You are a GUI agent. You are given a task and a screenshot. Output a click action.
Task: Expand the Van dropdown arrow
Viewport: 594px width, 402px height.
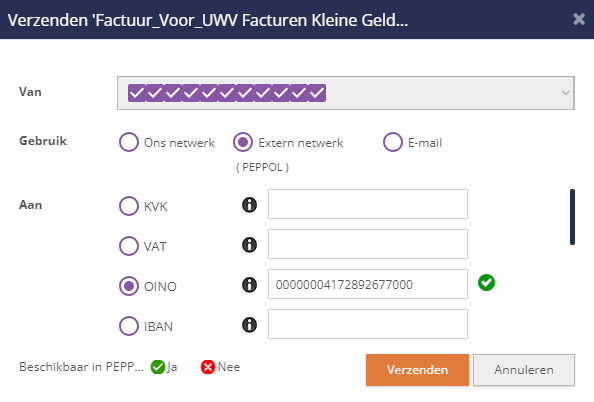tap(566, 93)
